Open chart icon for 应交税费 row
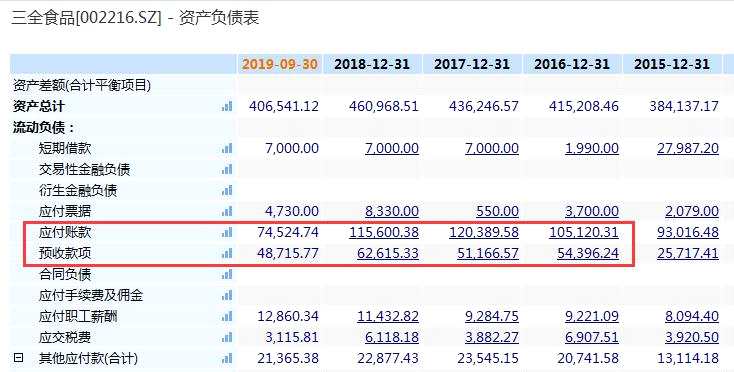Image resolution: width=734 pixels, height=372 pixels. click(227, 338)
